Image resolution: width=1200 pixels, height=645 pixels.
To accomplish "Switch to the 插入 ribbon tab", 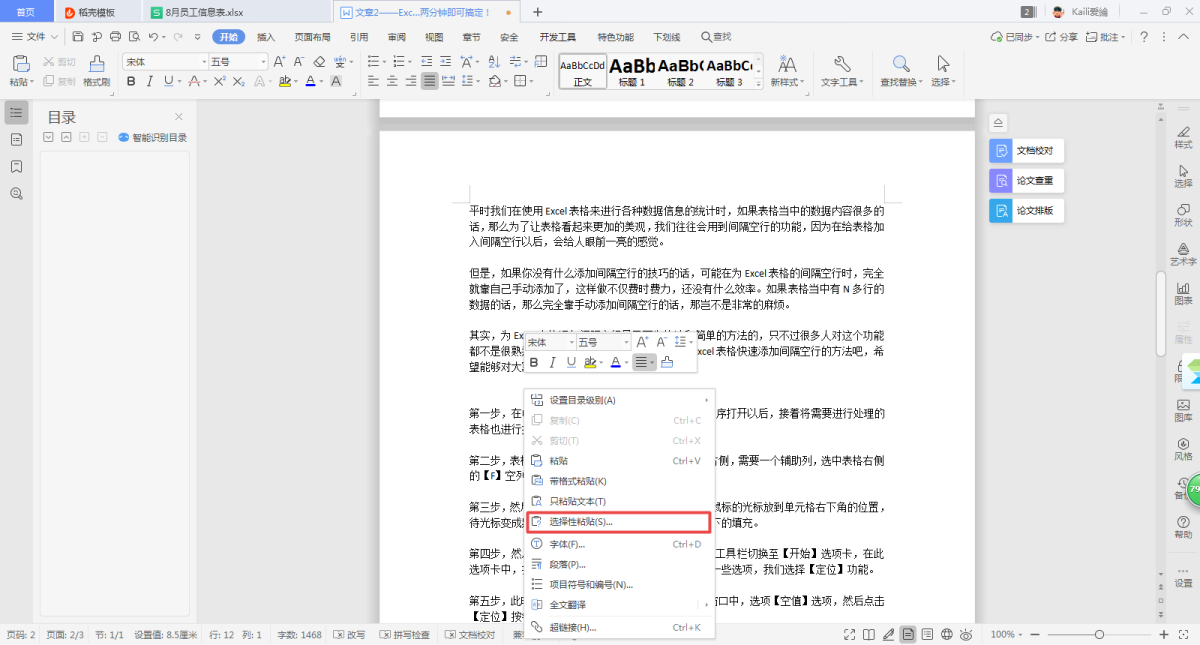I will click(266, 37).
